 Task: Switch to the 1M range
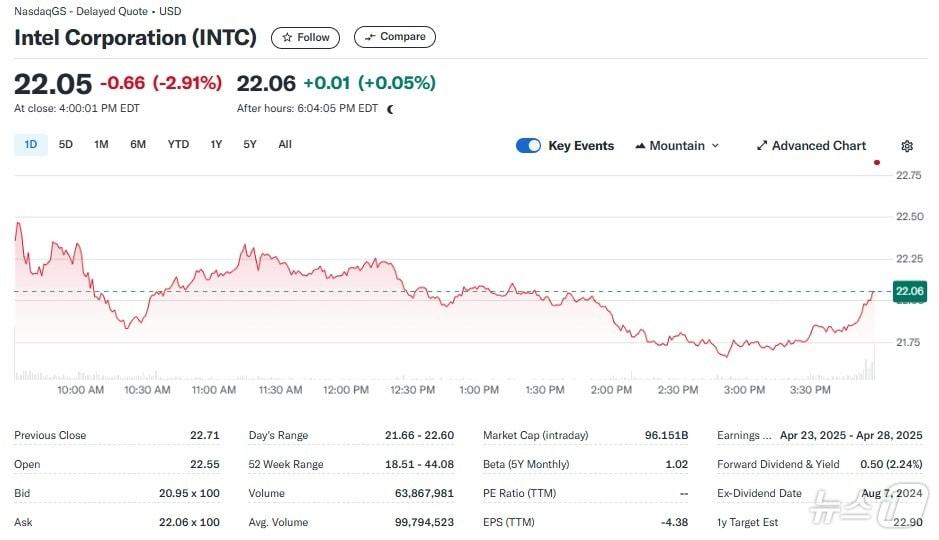(101, 144)
